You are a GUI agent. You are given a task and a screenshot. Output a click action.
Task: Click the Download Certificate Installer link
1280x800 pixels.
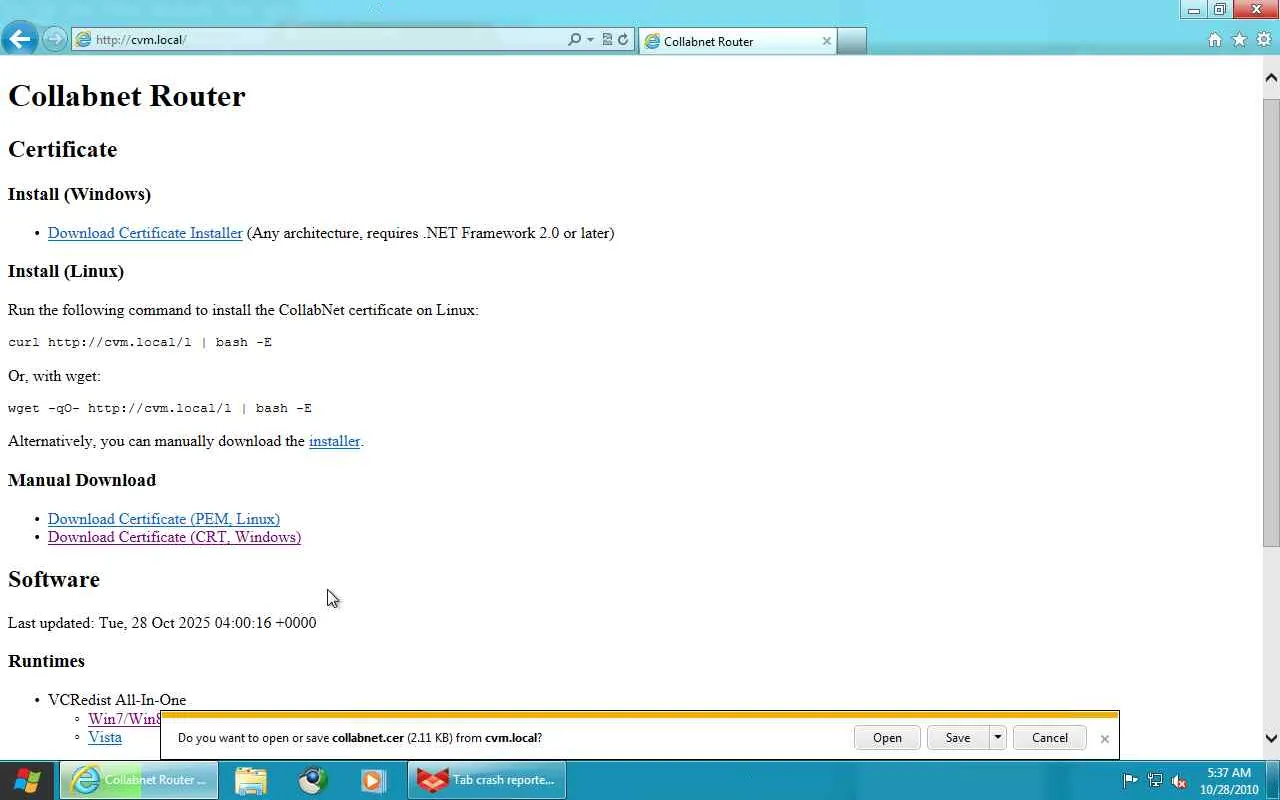(145, 233)
